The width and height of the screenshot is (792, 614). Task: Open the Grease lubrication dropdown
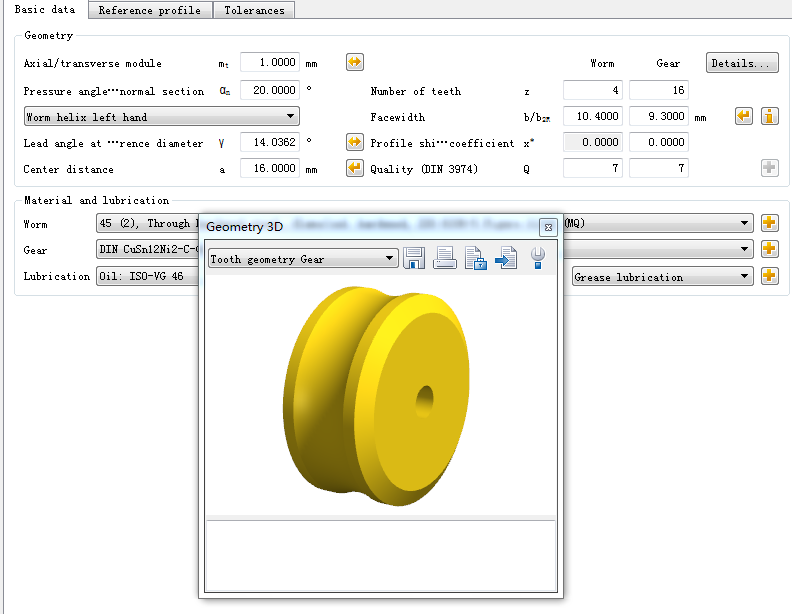point(662,277)
